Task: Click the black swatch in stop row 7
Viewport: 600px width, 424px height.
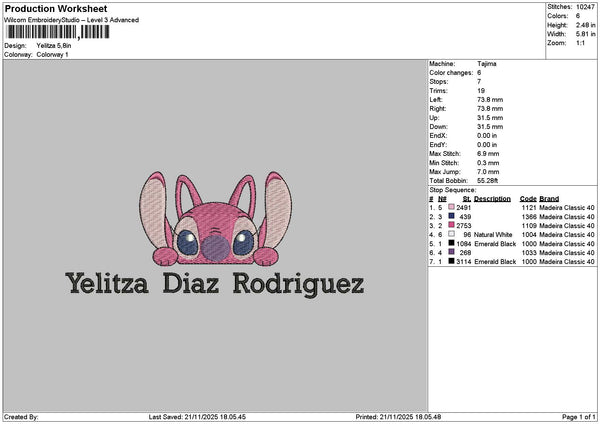Action: [x=452, y=261]
